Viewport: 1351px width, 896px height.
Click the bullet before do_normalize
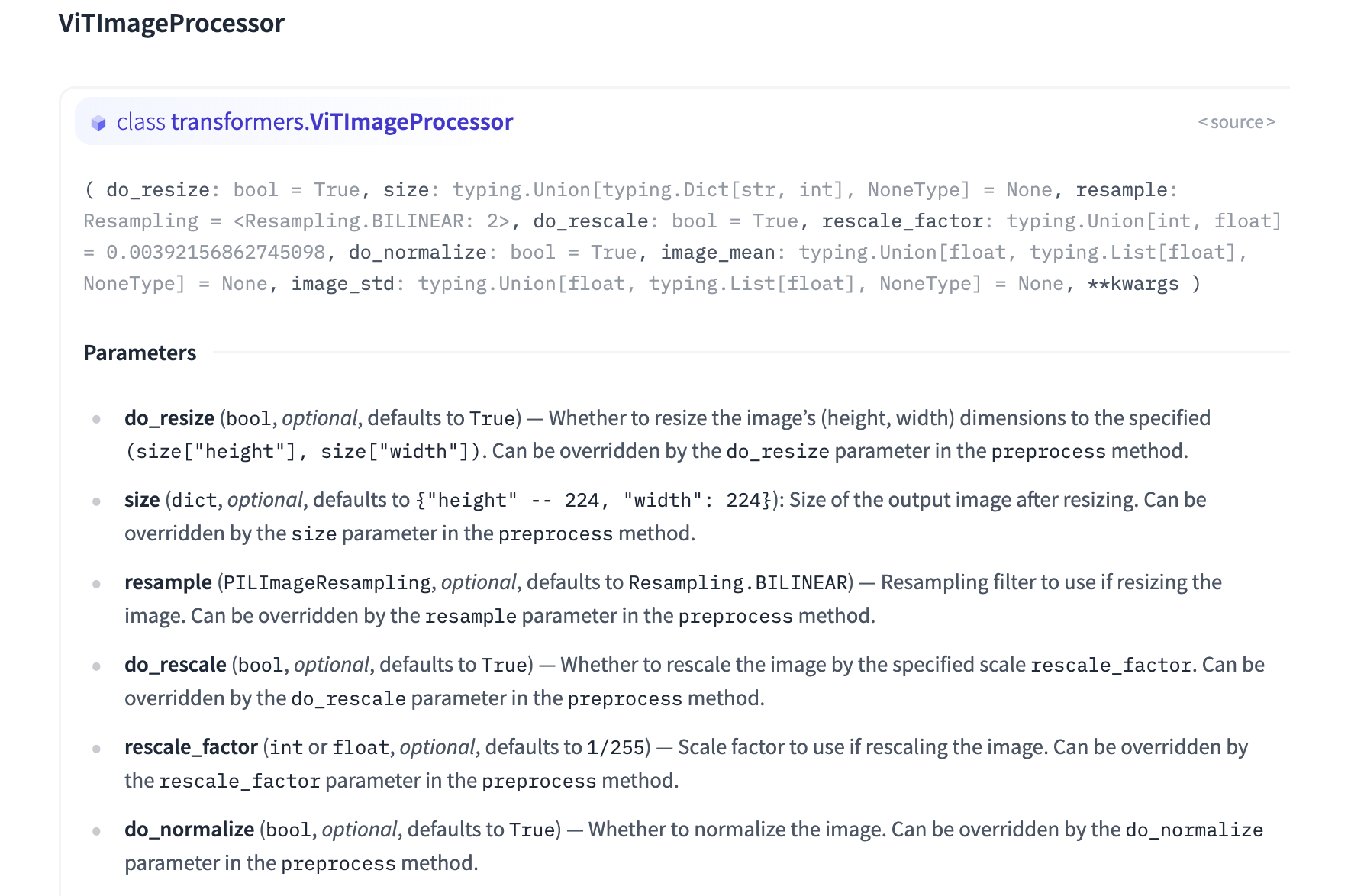97,831
